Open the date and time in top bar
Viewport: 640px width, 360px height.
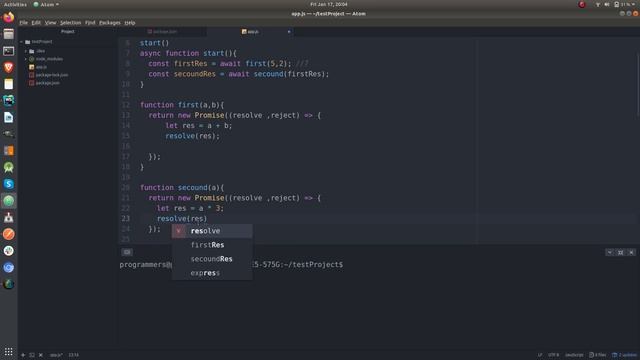(329, 4)
